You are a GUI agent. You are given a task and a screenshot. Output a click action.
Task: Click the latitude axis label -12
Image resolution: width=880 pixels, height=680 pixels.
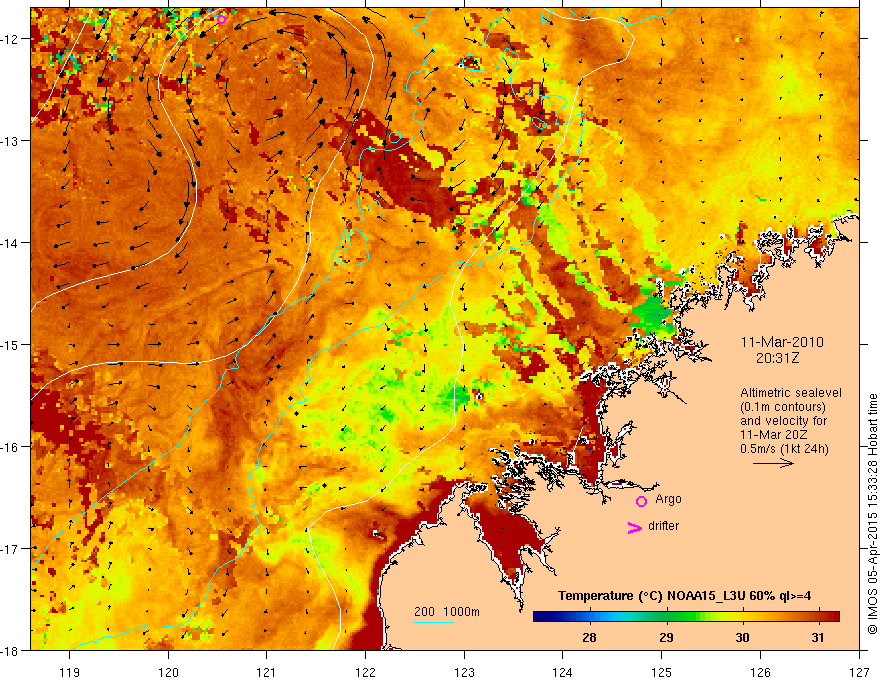click(11, 39)
